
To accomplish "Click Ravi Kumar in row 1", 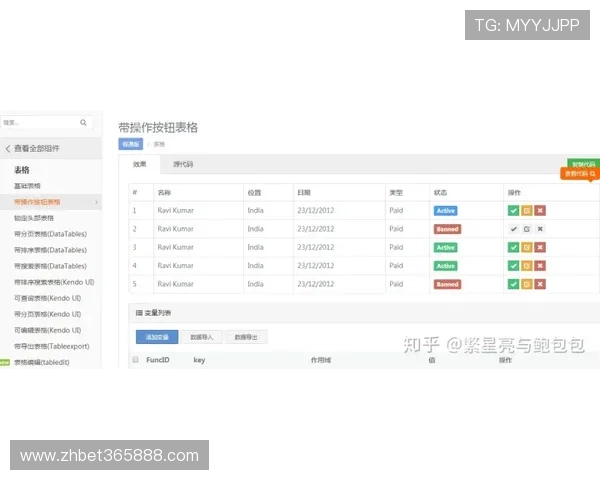I will pyautogui.click(x=176, y=210).
